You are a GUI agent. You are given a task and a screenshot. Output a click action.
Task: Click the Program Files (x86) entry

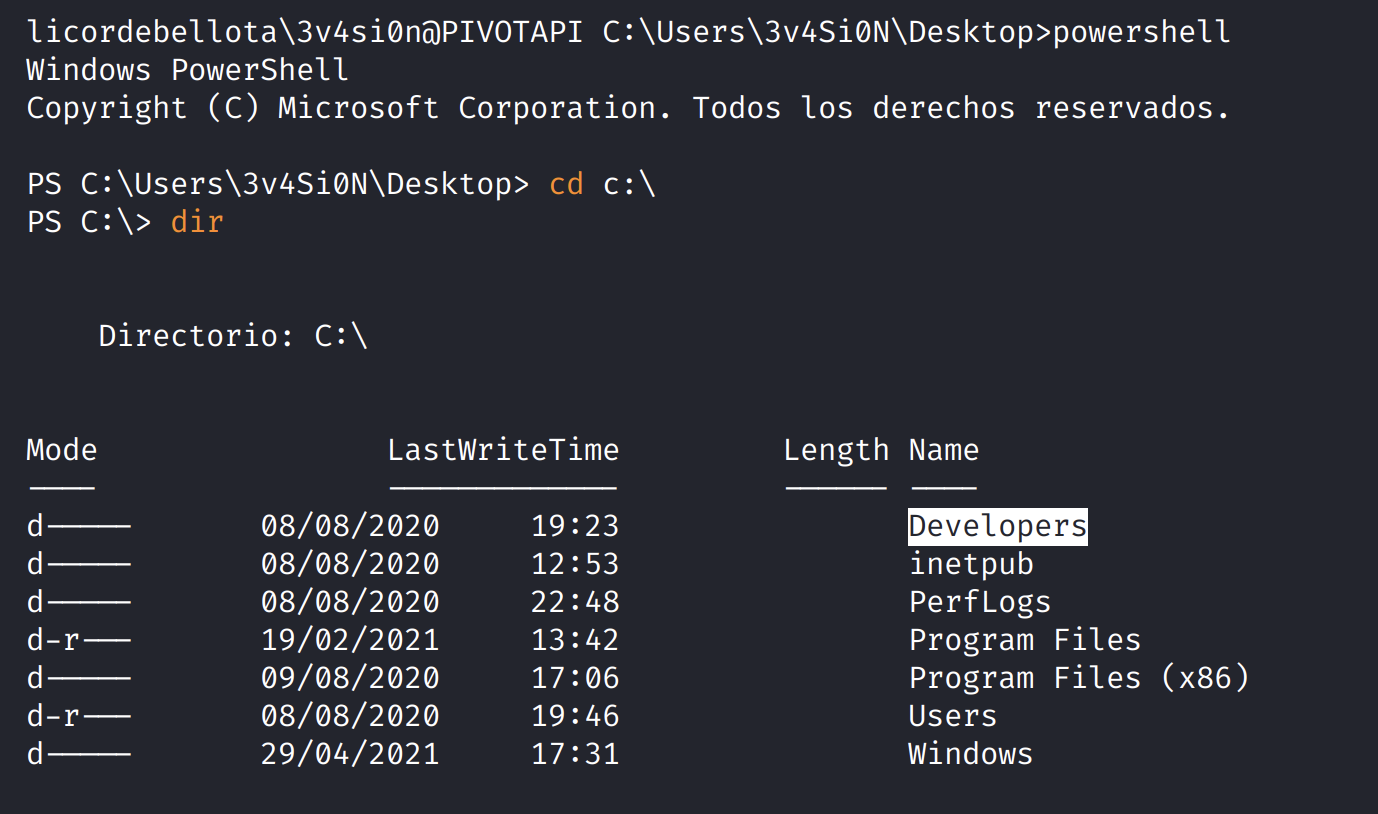pyautogui.click(x=1078, y=678)
